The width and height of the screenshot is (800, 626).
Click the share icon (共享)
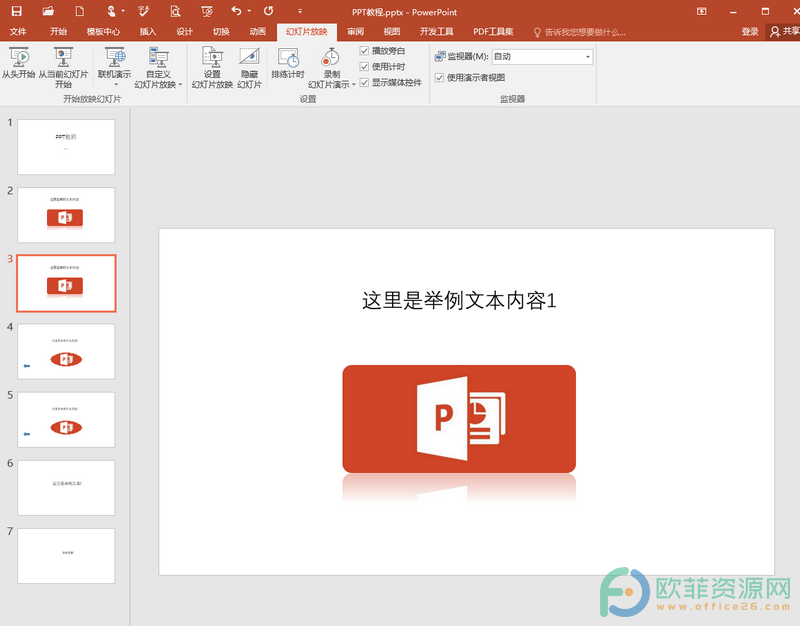point(784,32)
